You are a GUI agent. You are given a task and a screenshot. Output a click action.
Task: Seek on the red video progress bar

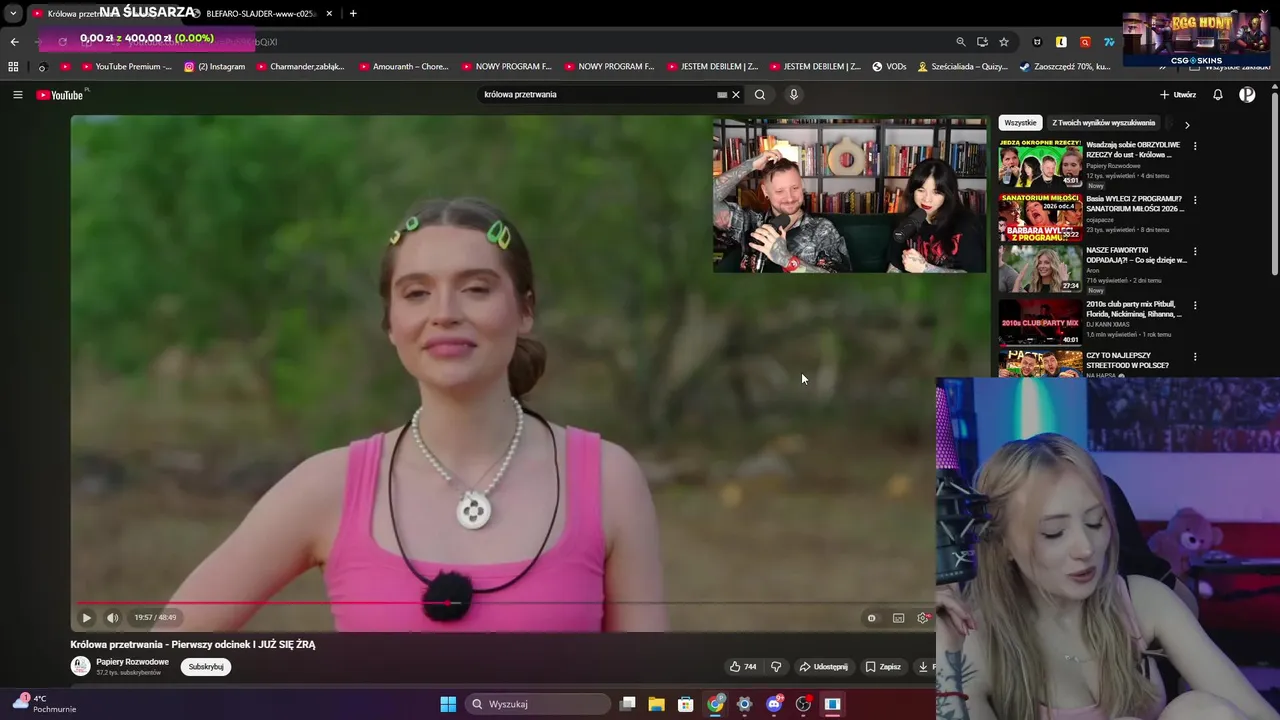pyautogui.click(x=505, y=603)
